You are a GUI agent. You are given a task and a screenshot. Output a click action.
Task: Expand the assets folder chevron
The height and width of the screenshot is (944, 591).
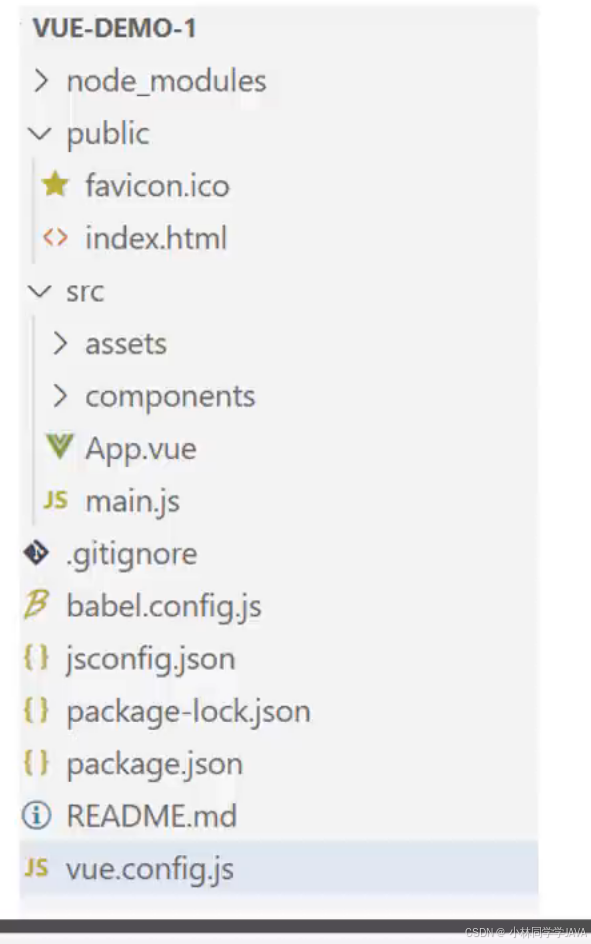point(60,343)
